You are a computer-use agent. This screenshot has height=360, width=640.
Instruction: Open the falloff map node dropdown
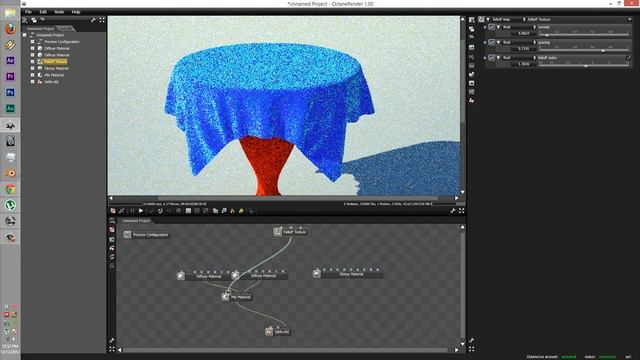coord(509,19)
